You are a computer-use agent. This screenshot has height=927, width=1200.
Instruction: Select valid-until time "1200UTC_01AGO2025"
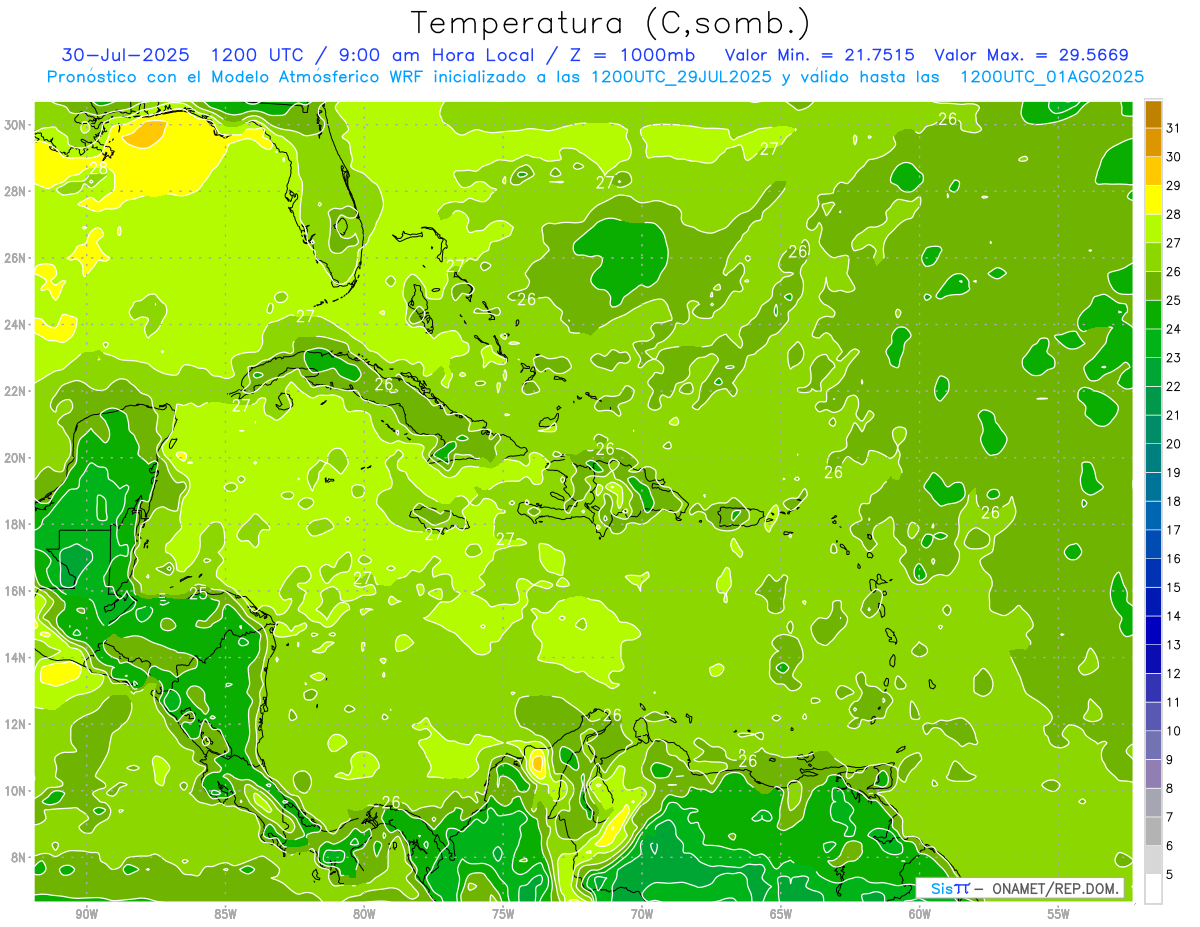click(x=1052, y=76)
